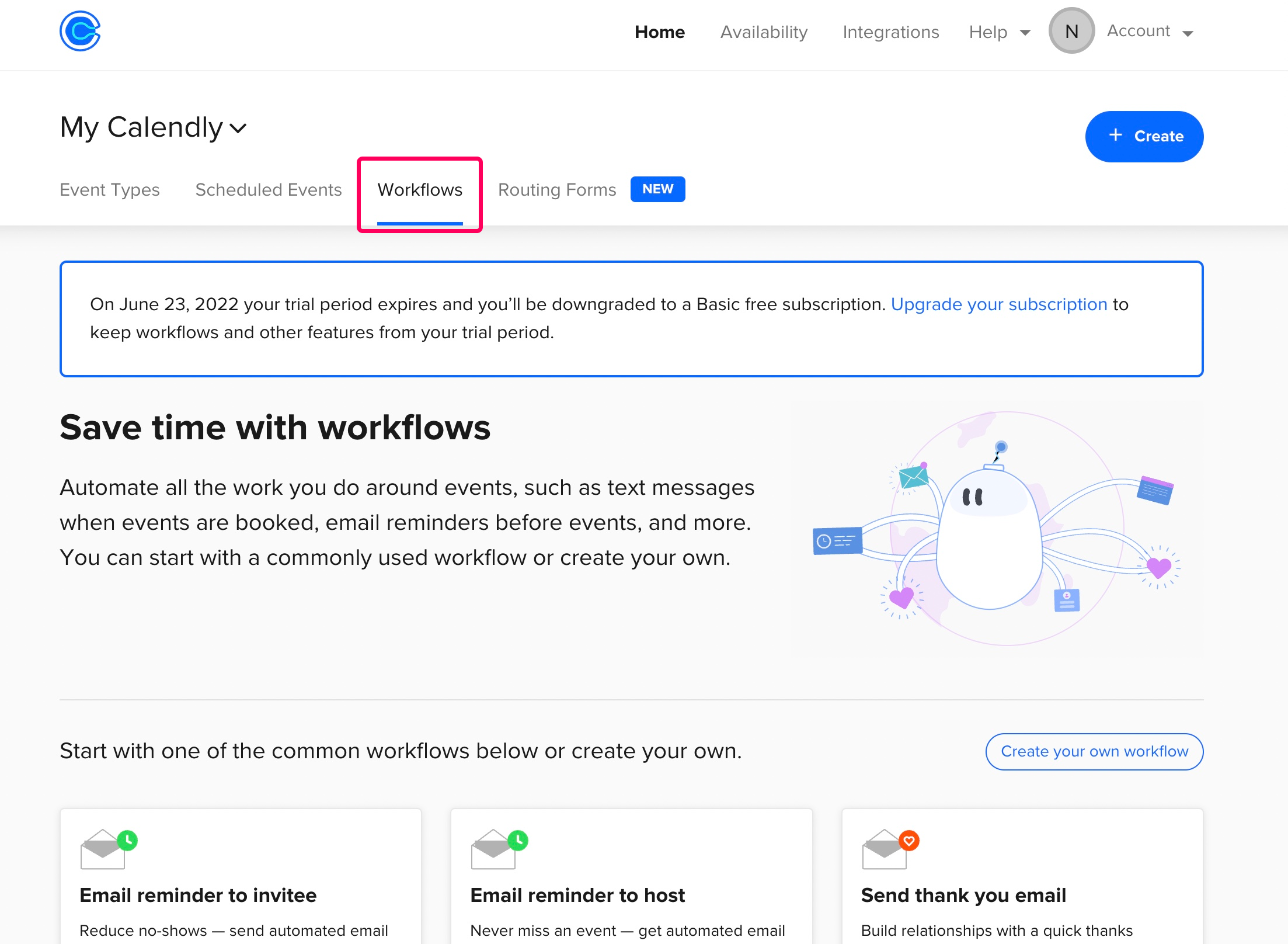Screen dimensions: 1288x944
Task: Open the Email reminder to invitee card title
Action: pyautogui.click(x=198, y=895)
